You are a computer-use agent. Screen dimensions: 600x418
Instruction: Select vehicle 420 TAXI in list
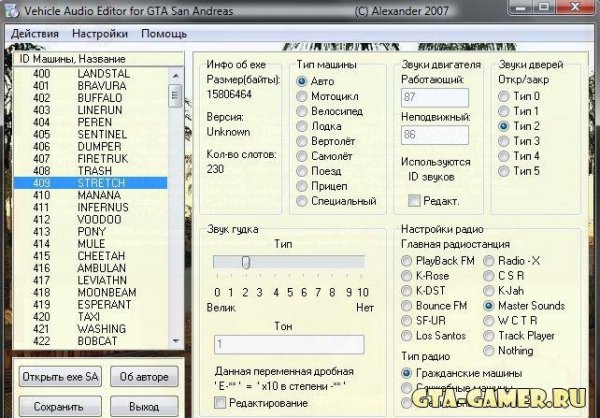90,317
